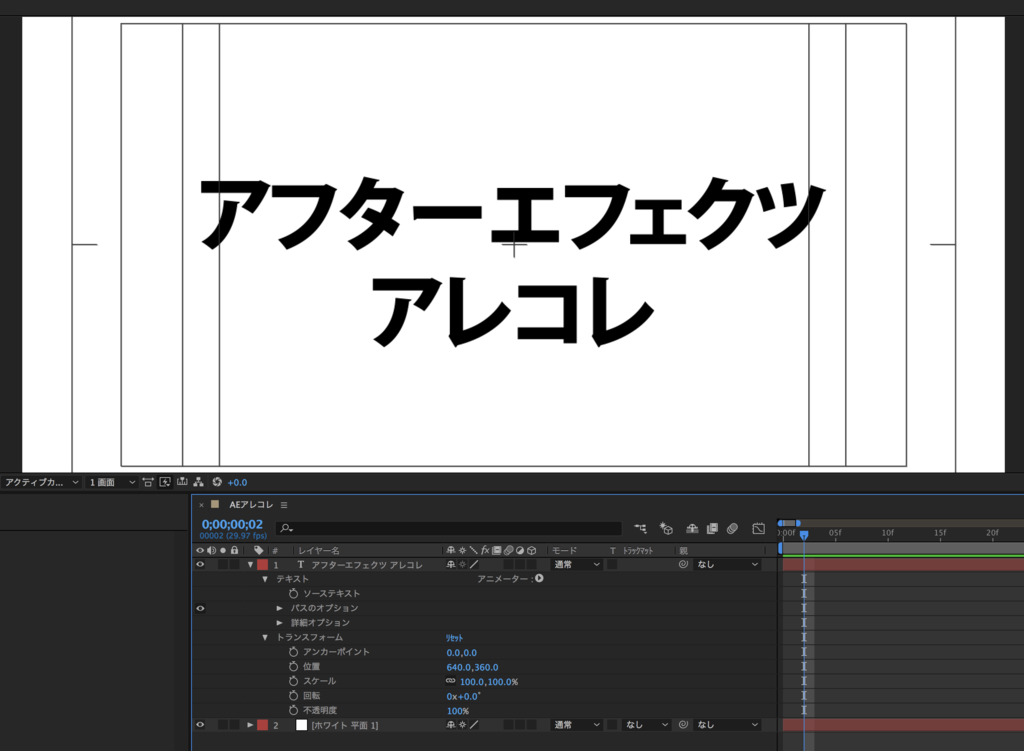Collapse the トランスフォーム group
The width and height of the screenshot is (1024, 751).
pos(264,637)
